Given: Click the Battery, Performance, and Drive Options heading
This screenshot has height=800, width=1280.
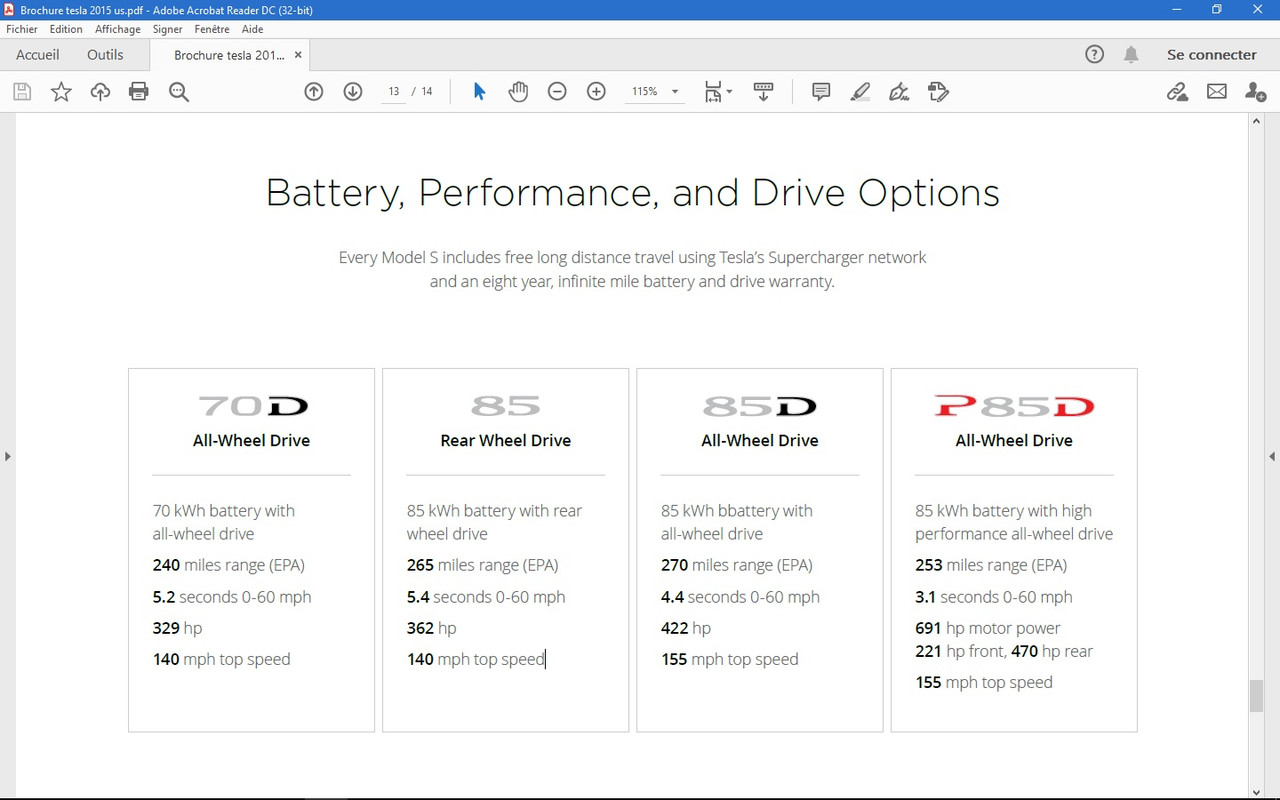Looking at the screenshot, I should [x=633, y=193].
